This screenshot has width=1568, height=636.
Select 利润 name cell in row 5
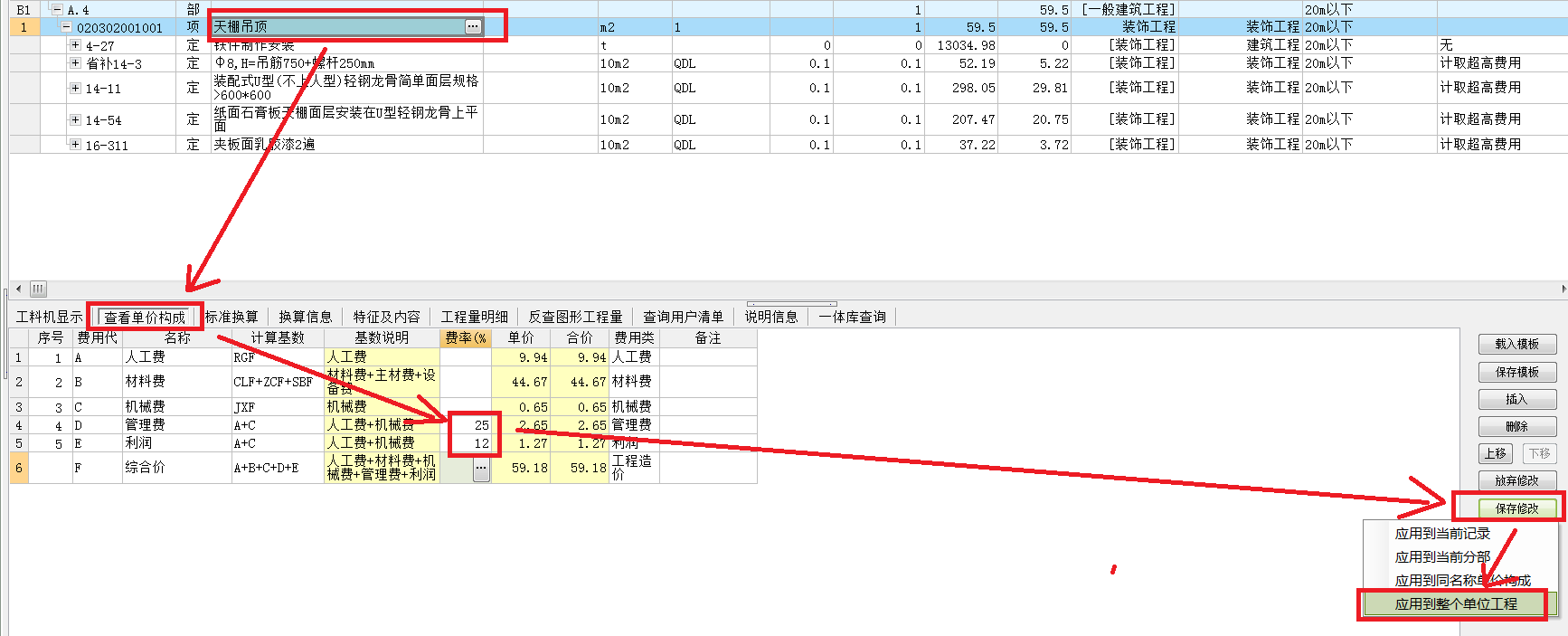click(x=177, y=443)
